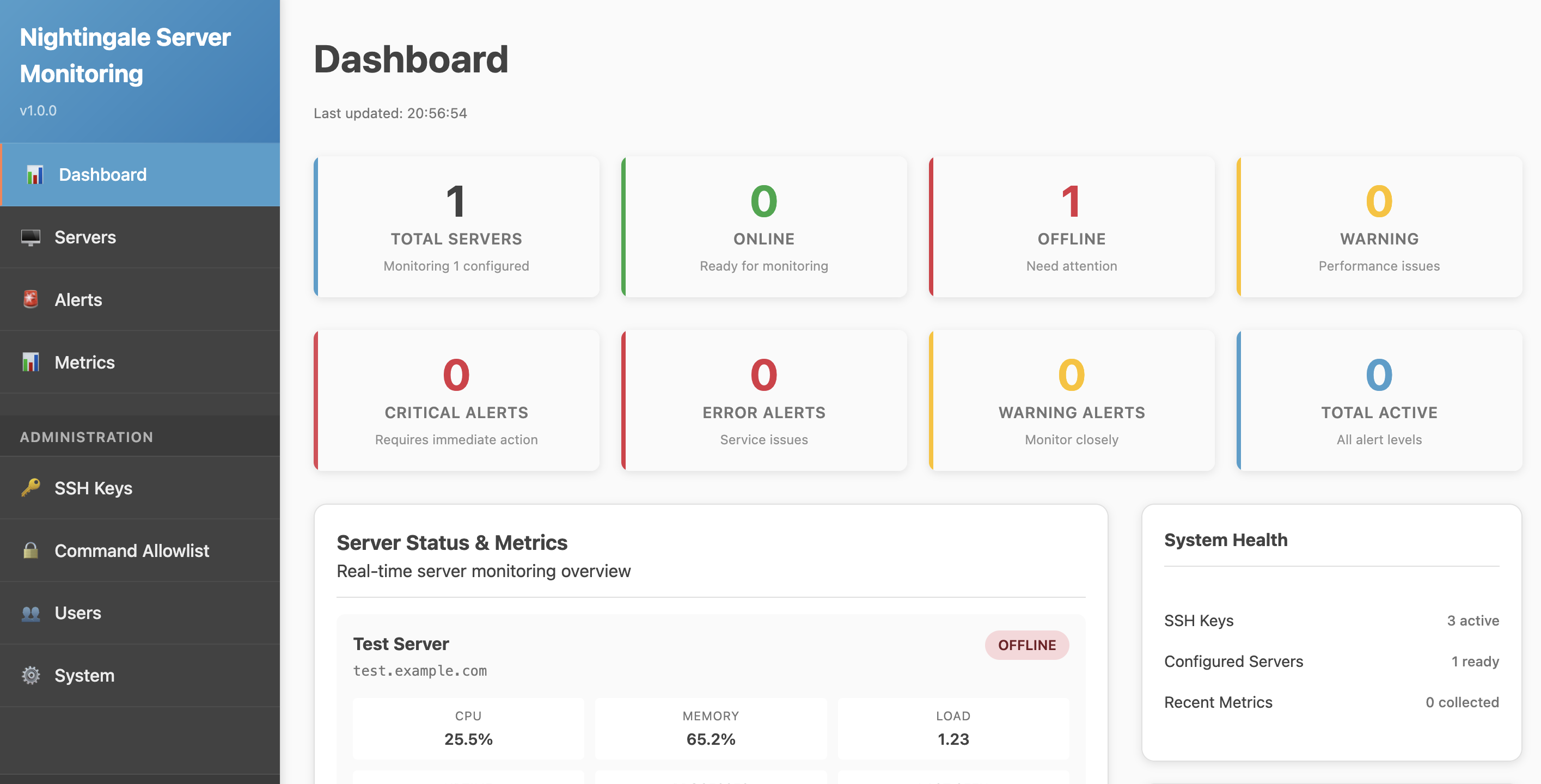The height and width of the screenshot is (784, 1541).
Task: Click the Dashboard bar chart icon
Action: 35,175
